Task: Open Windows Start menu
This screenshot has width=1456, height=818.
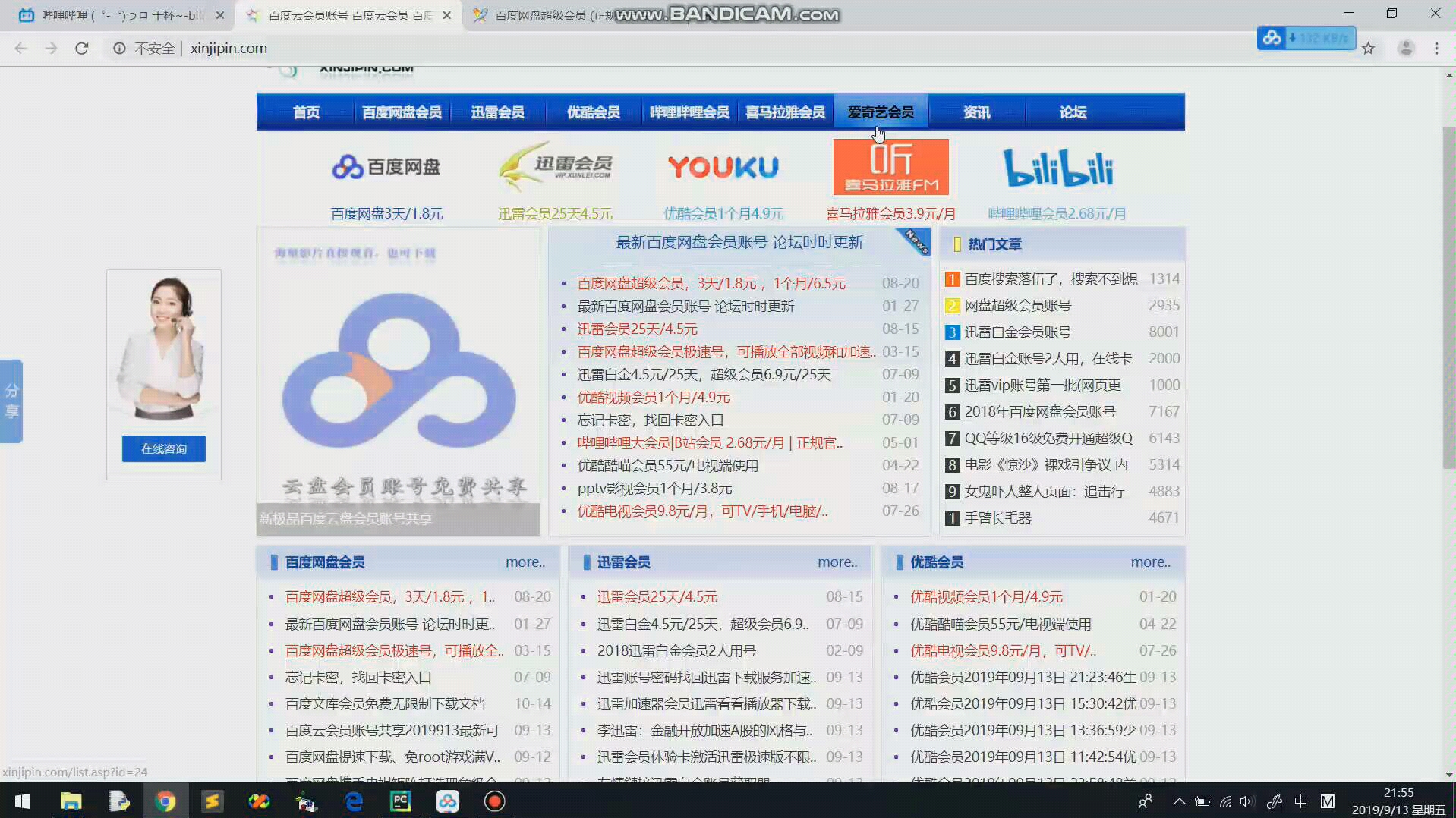Action: (23, 801)
